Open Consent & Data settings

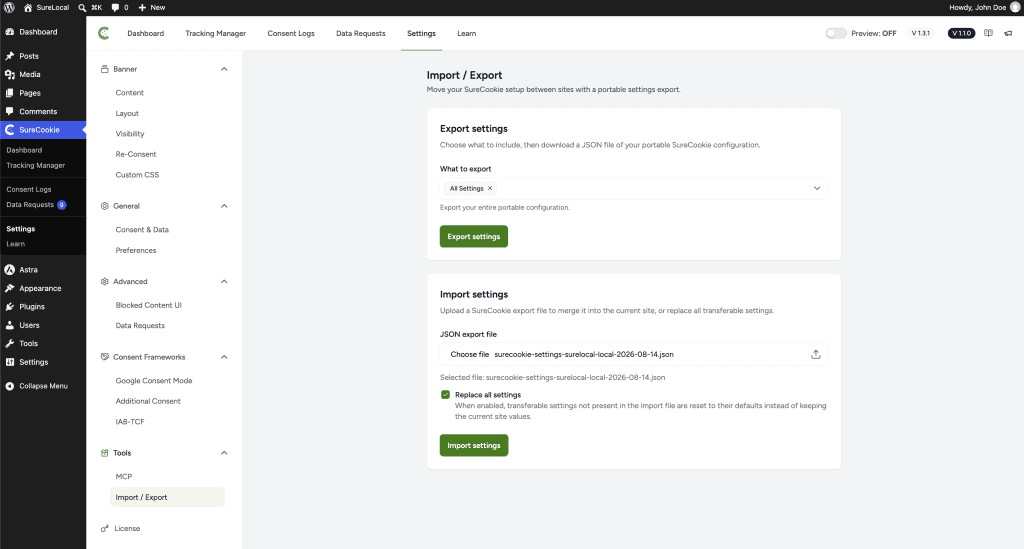click(142, 230)
